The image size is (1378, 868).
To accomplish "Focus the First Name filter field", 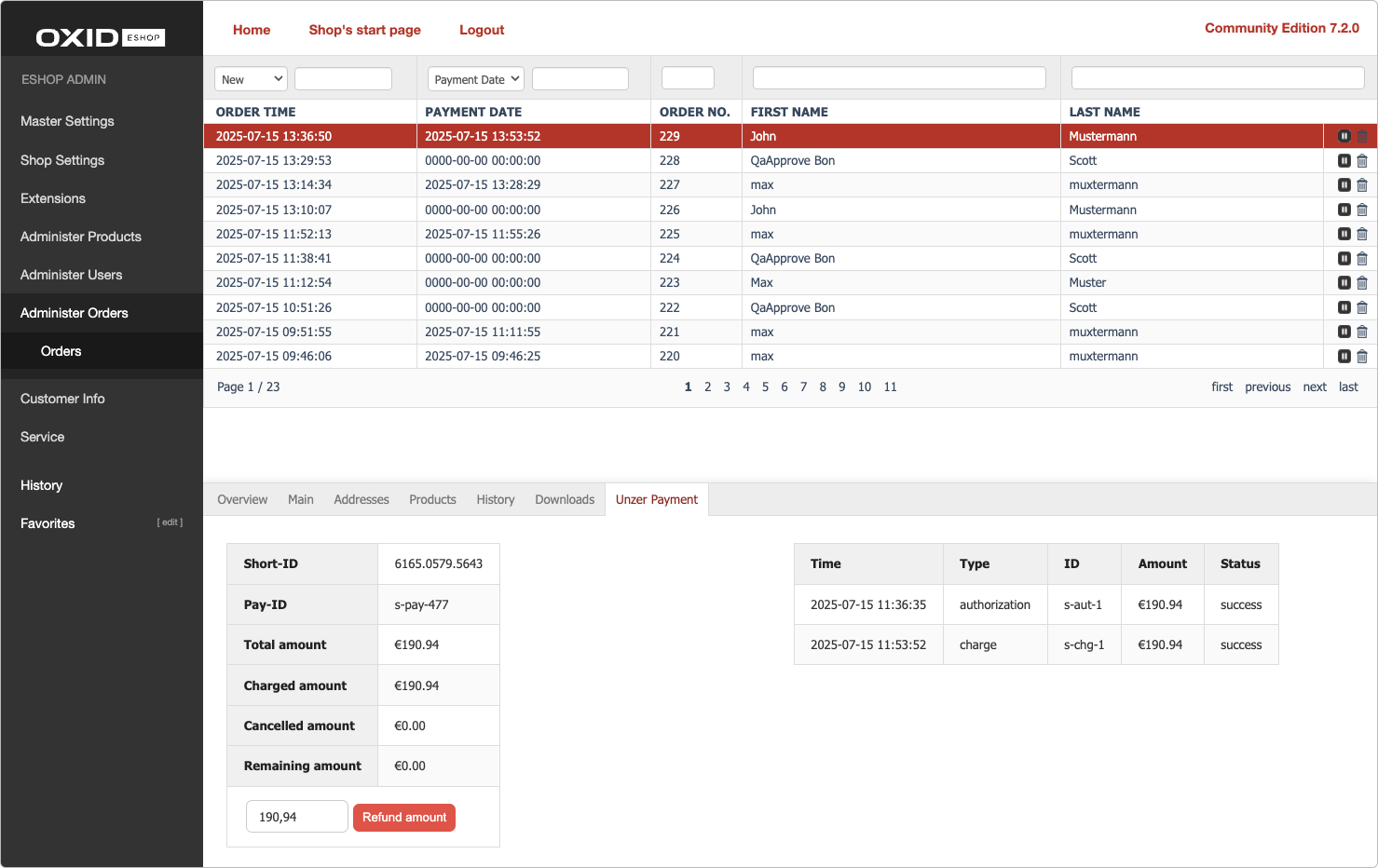I will [x=899, y=78].
